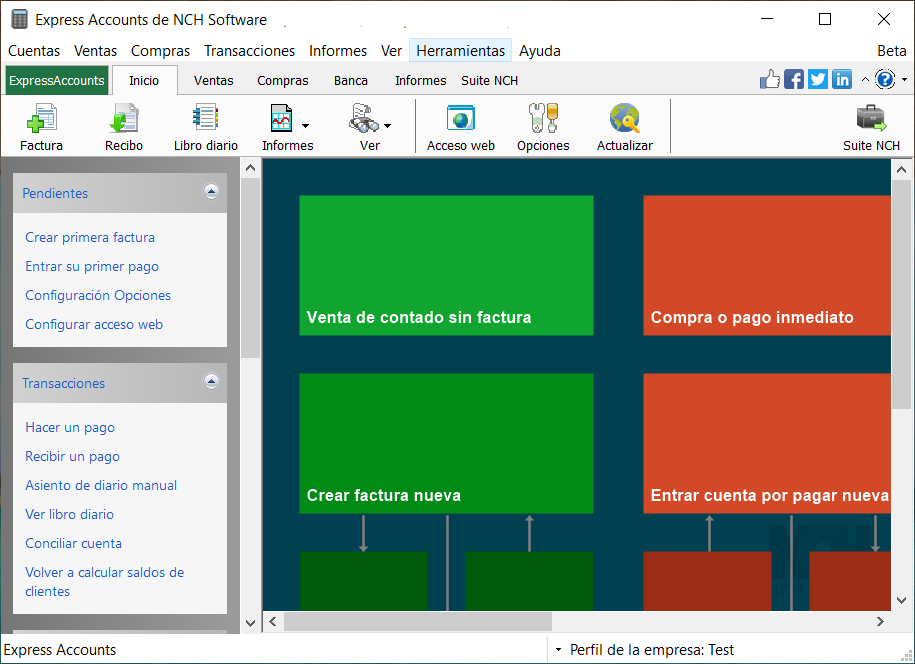This screenshot has width=915, height=664.
Task: Click the Beta menu item
Action: [892, 51]
